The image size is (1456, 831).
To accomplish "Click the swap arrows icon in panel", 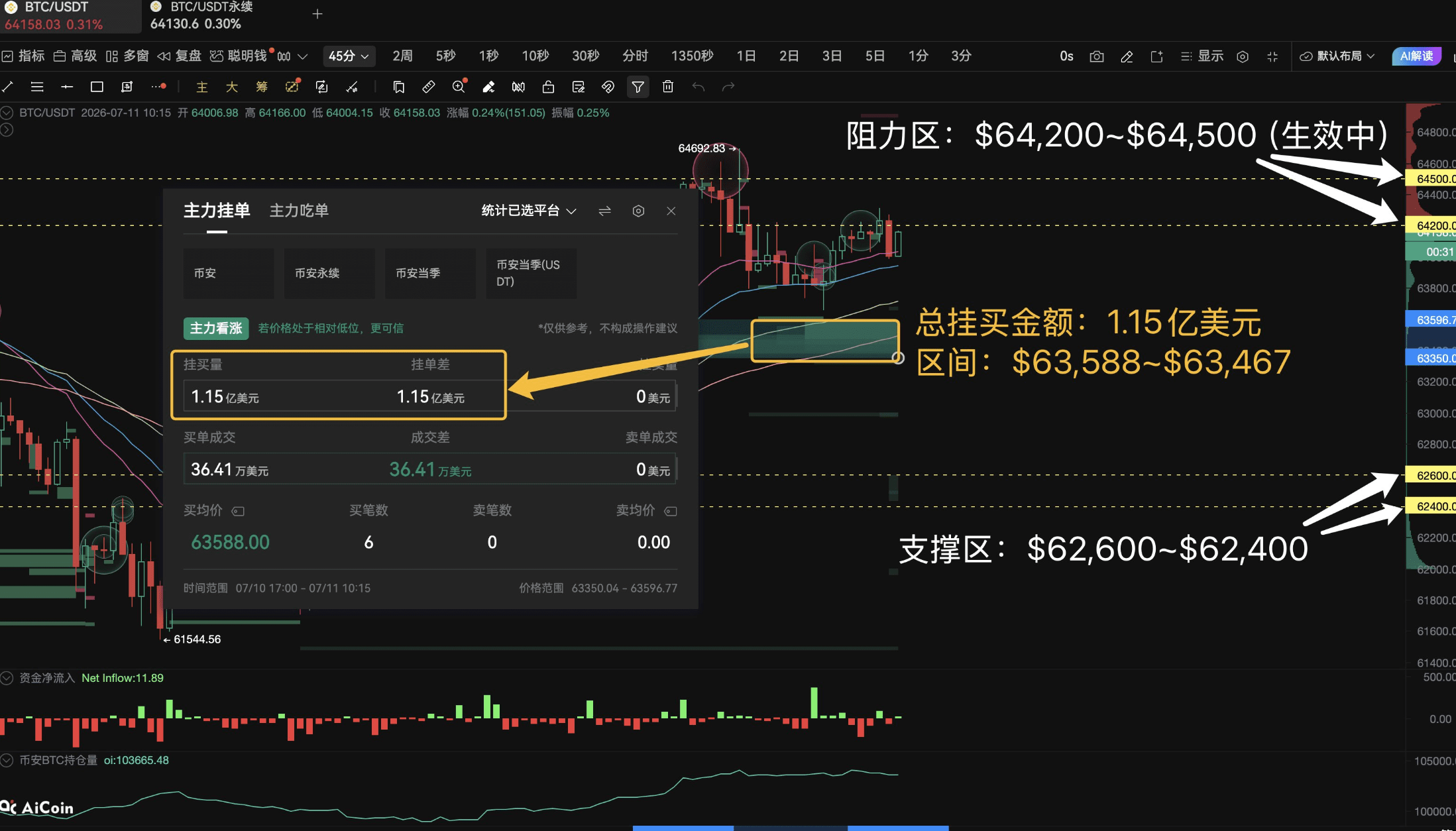I will pos(604,211).
